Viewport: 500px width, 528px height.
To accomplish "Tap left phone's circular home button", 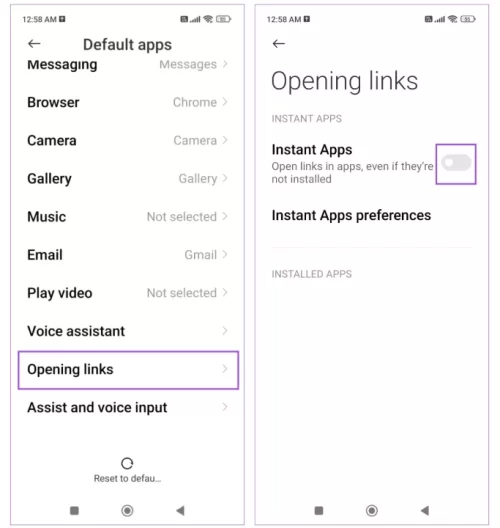I will click(127, 510).
